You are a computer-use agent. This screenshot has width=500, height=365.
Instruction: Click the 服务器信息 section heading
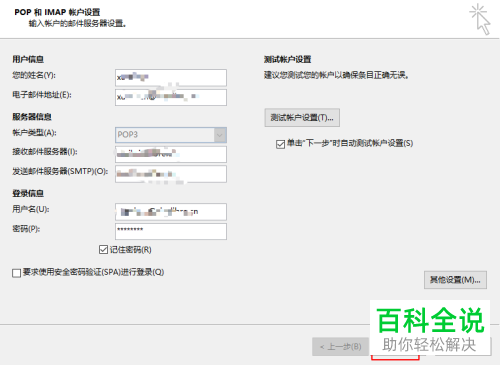click(x=32, y=117)
